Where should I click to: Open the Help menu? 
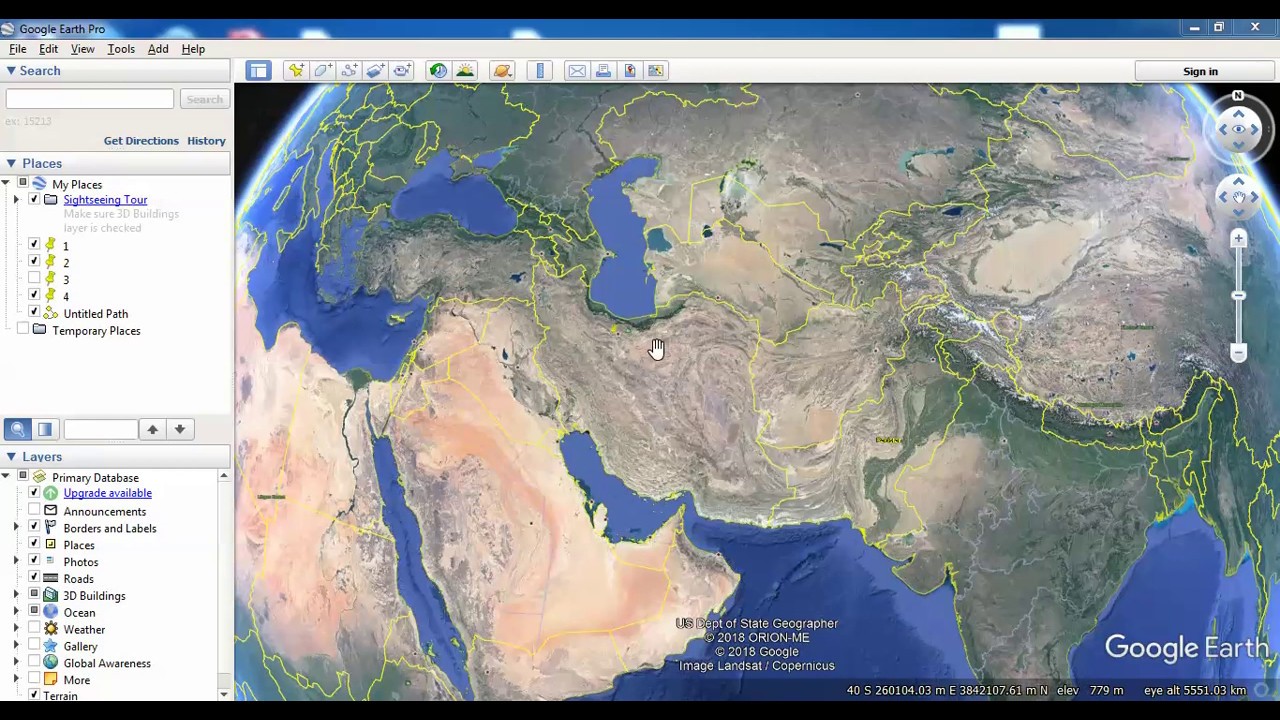point(193,49)
